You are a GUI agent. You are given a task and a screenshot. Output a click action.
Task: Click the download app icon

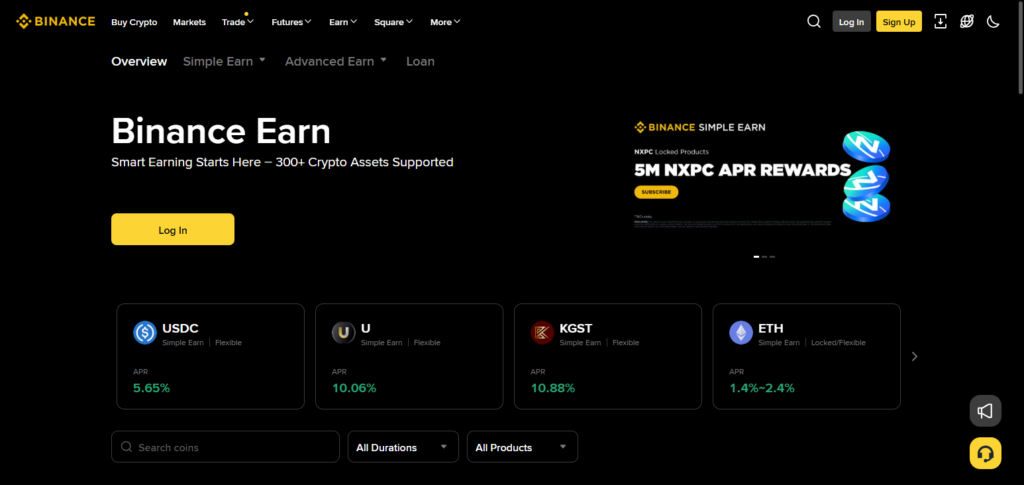[940, 22]
